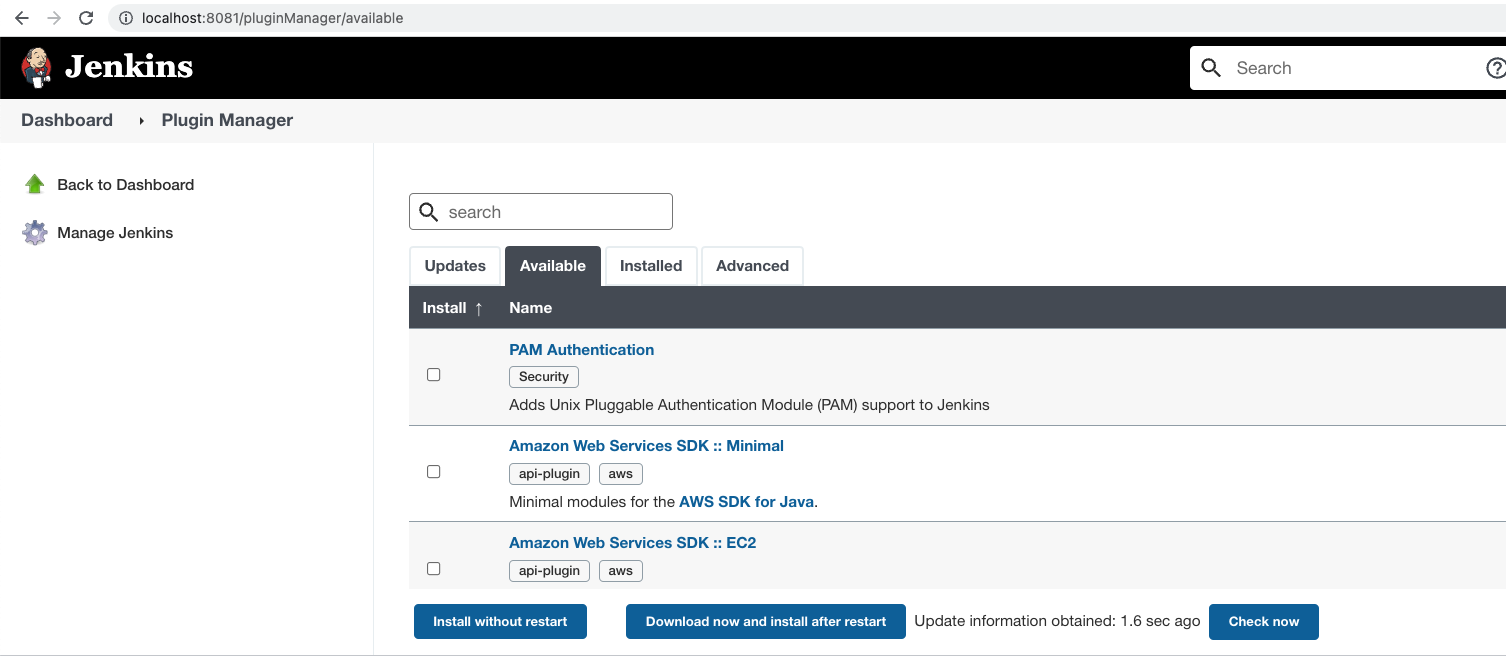Tick the Amazon Web Services SDK EC2 checkbox
This screenshot has width=1506, height=656.
[x=433, y=569]
